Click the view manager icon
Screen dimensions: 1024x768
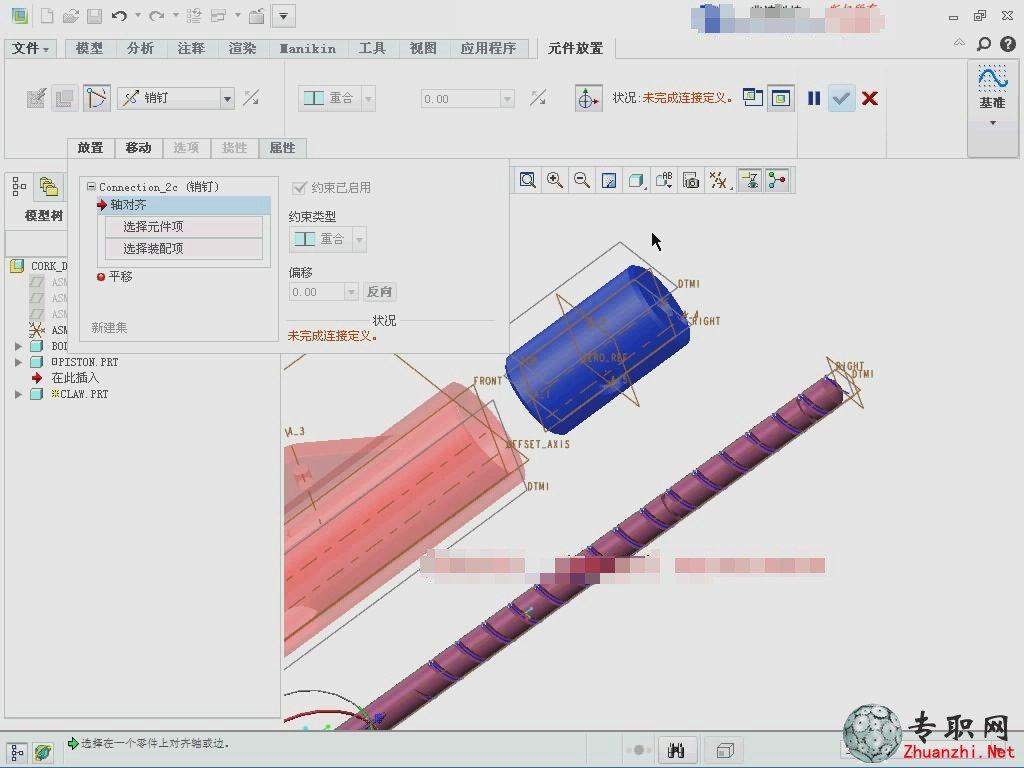[691, 180]
